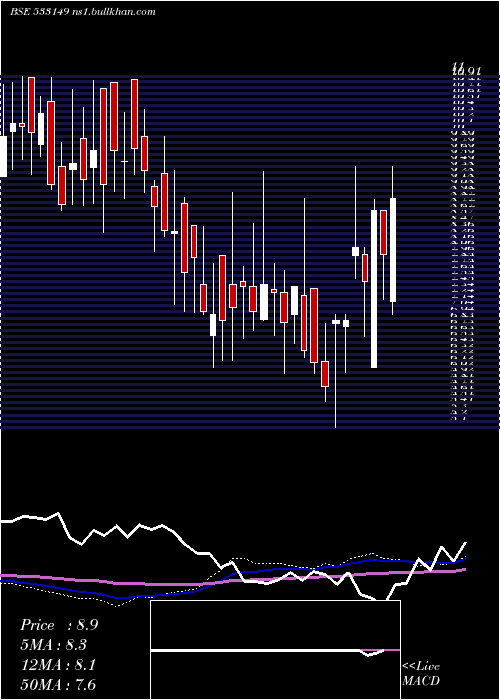The image size is (500, 700).
Task: Click the 12MA : 8.1 value
Action: [57, 664]
